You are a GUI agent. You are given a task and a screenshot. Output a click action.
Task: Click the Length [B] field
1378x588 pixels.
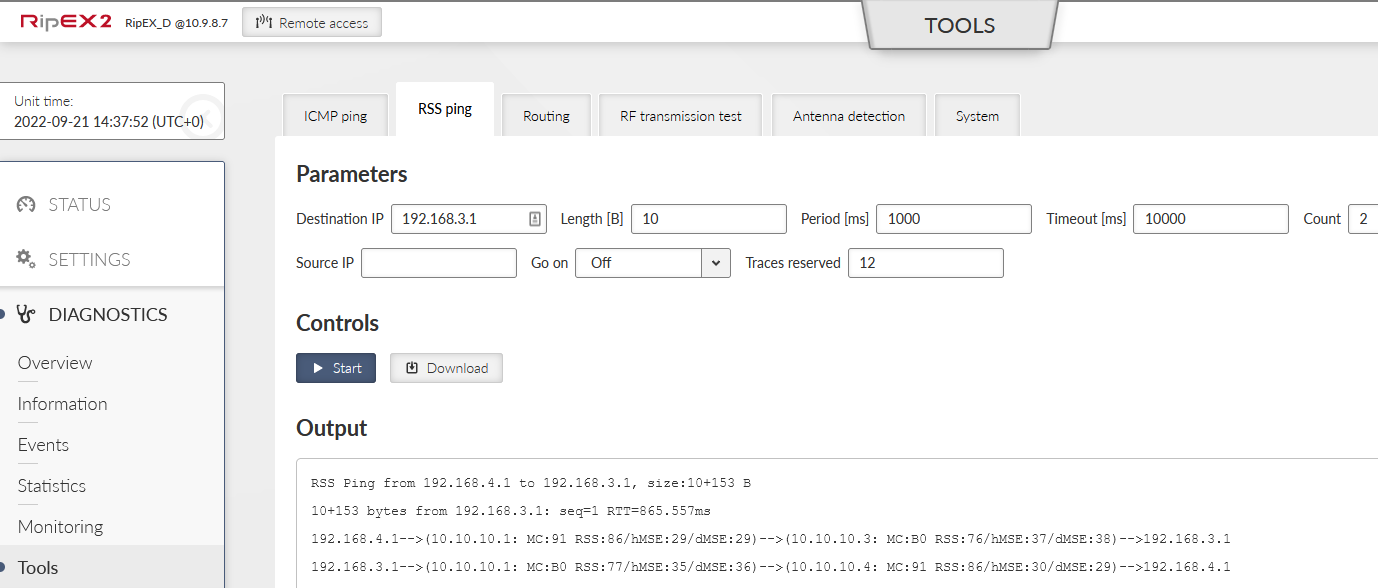[709, 219]
